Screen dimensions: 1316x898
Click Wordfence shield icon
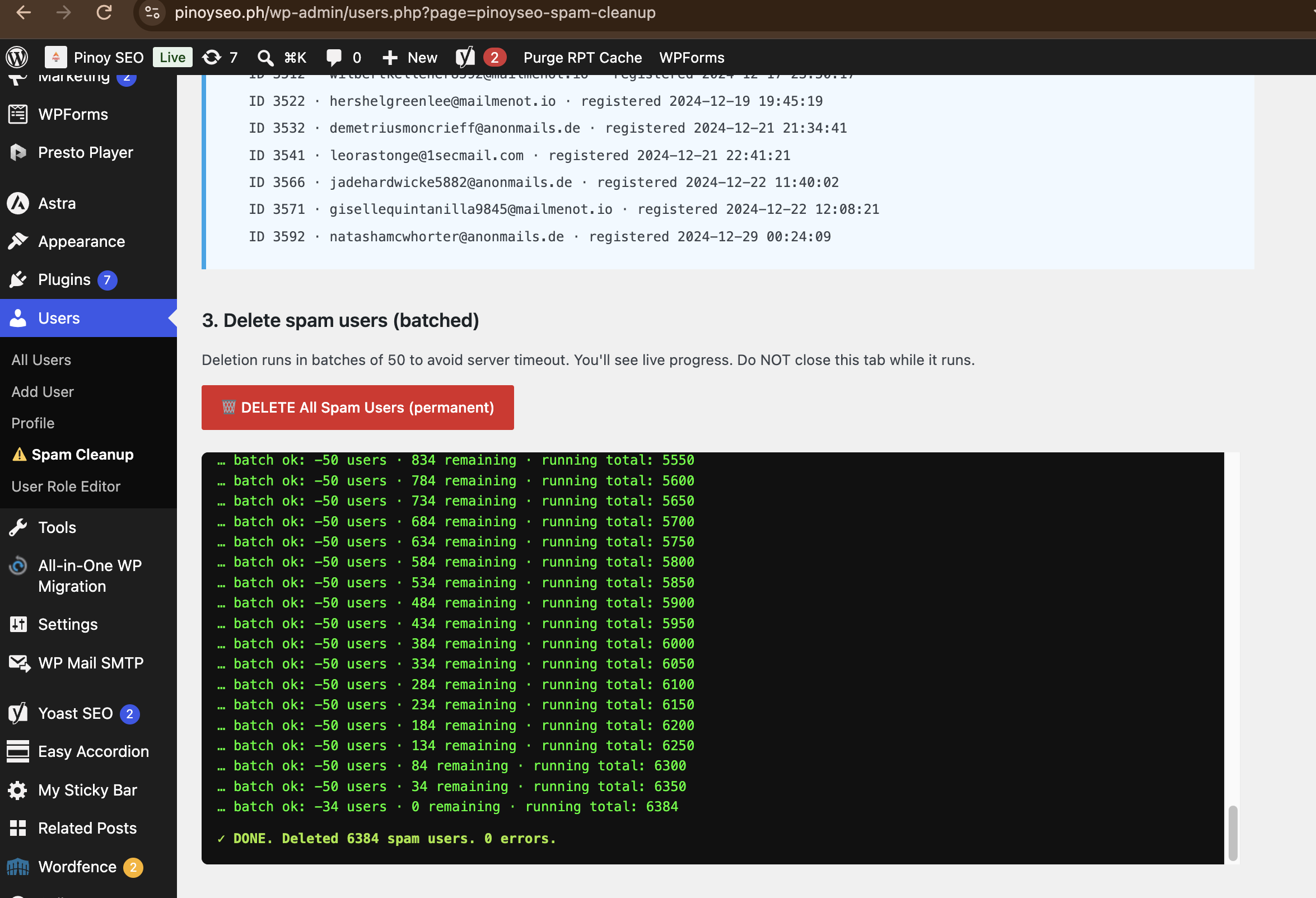18,866
